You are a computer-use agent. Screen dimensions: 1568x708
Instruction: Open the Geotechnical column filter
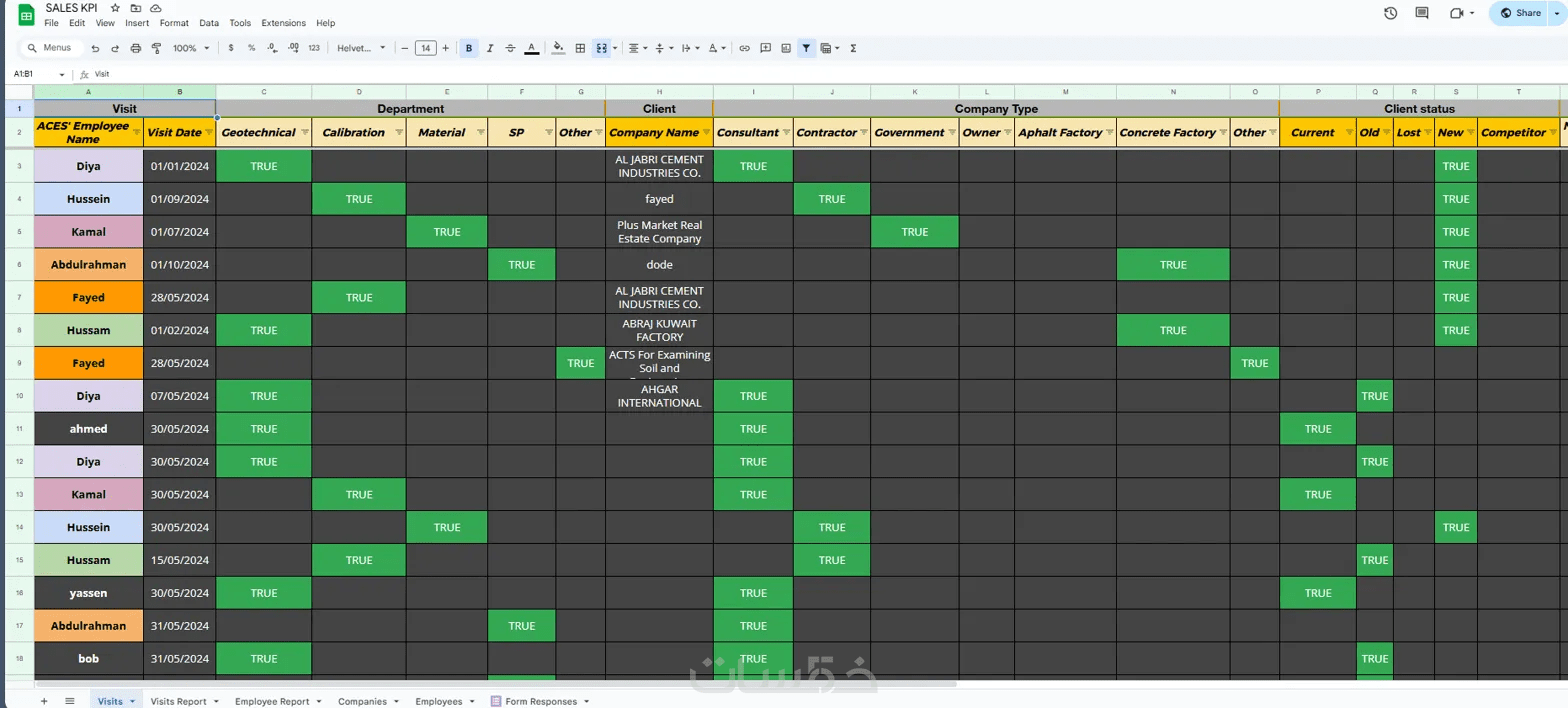(x=304, y=132)
